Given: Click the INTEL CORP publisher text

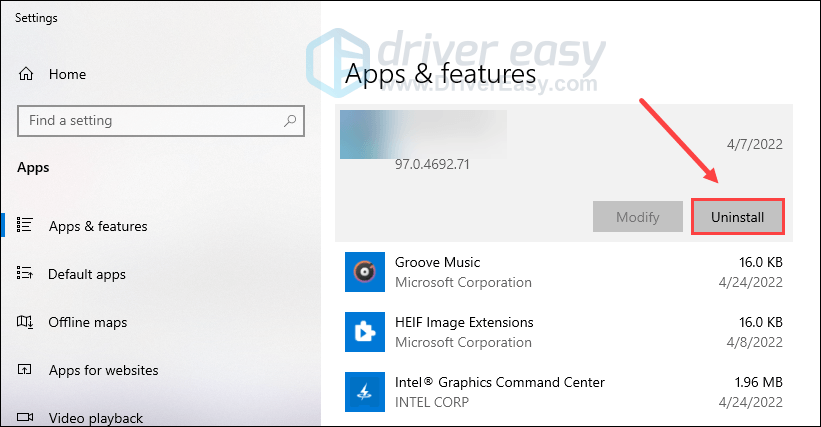Looking at the screenshot, I should (x=431, y=402).
